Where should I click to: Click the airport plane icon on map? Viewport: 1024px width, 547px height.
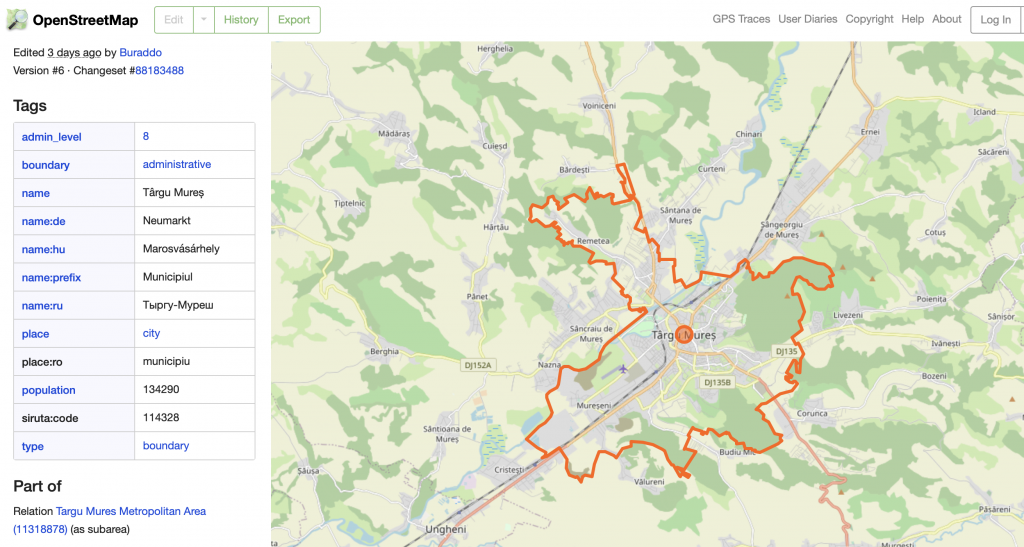[623, 369]
